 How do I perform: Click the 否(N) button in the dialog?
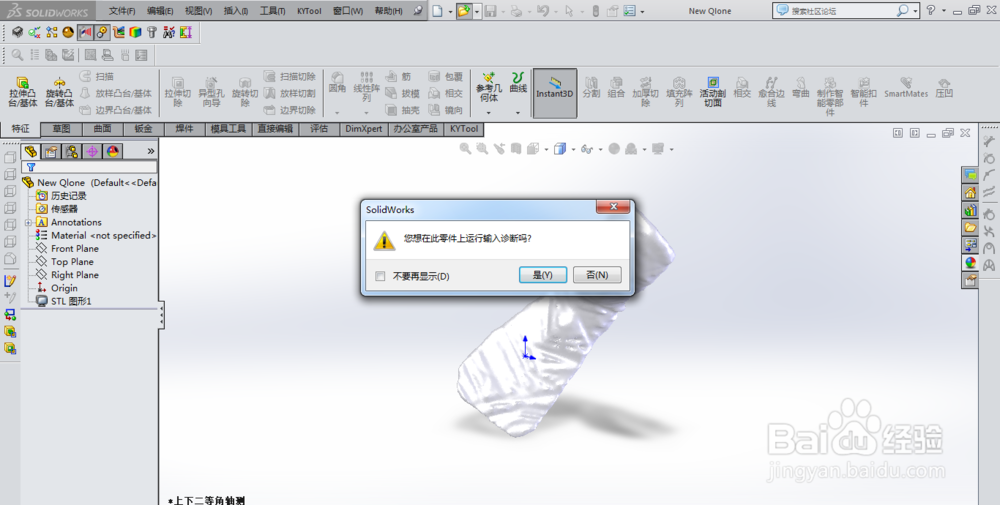[x=597, y=275]
